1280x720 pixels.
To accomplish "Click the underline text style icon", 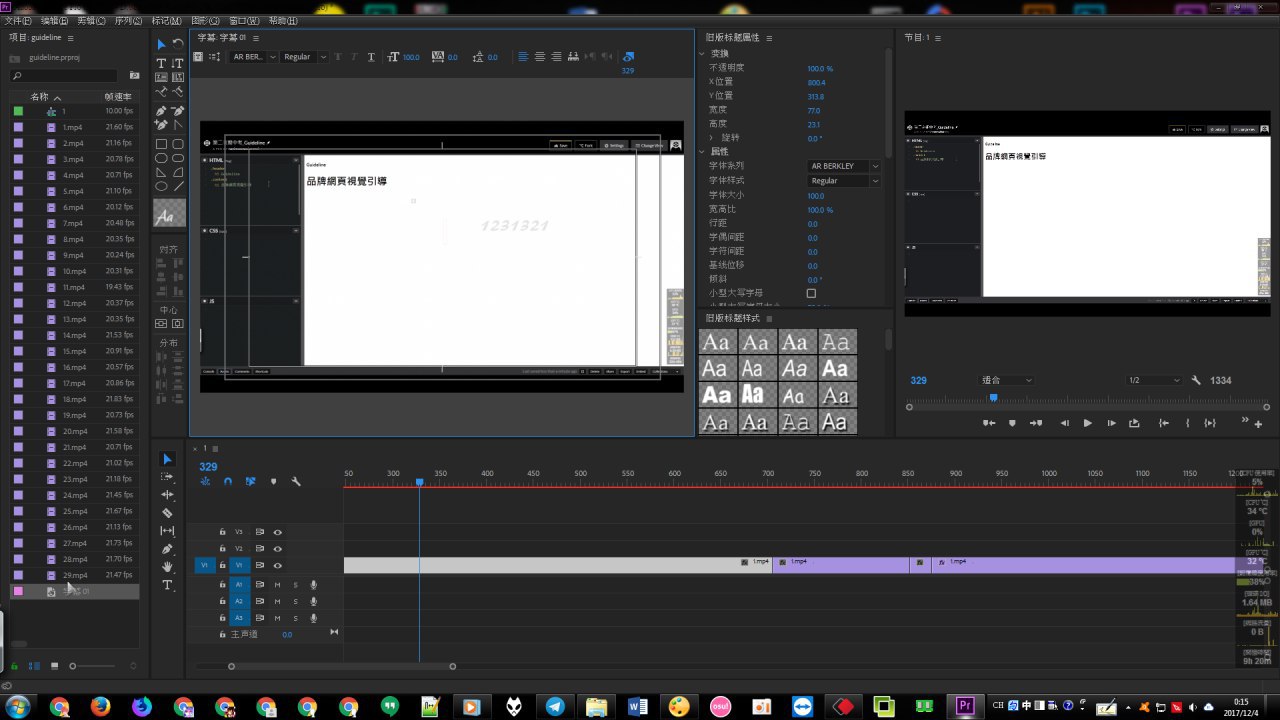I will tap(372, 57).
